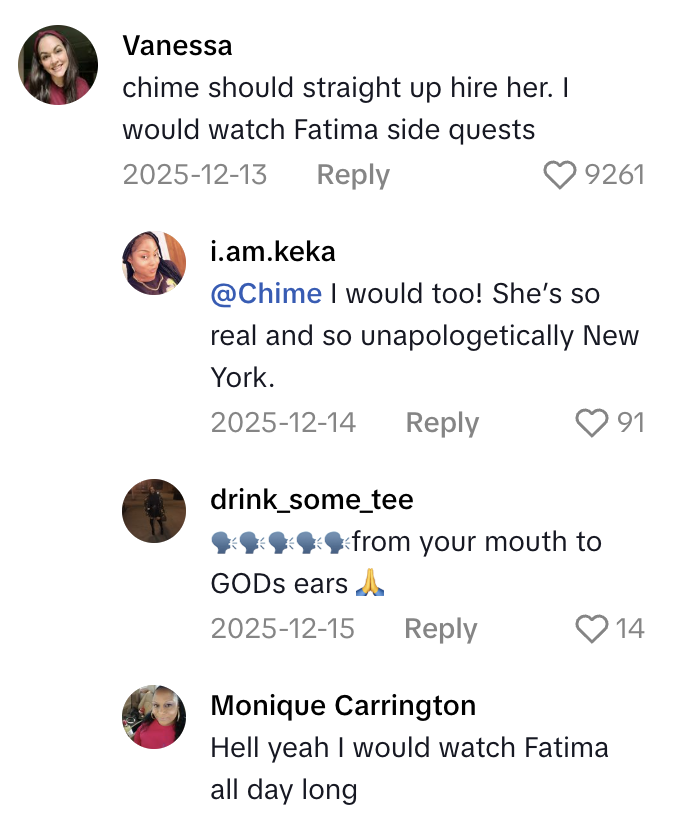
Task: Click the 14 likes count
Action: 630,629
